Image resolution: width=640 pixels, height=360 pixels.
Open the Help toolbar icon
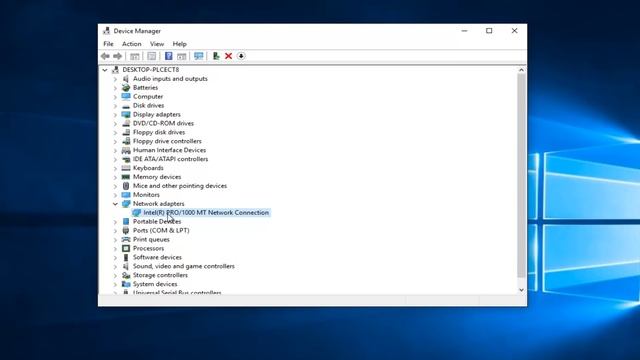point(168,56)
